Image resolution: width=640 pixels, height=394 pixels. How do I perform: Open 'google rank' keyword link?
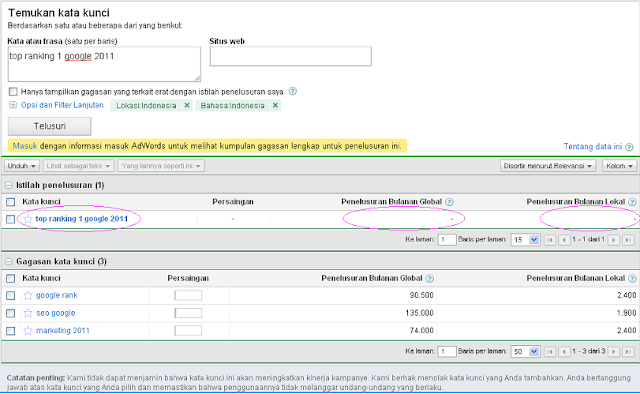pyautogui.click(x=57, y=295)
